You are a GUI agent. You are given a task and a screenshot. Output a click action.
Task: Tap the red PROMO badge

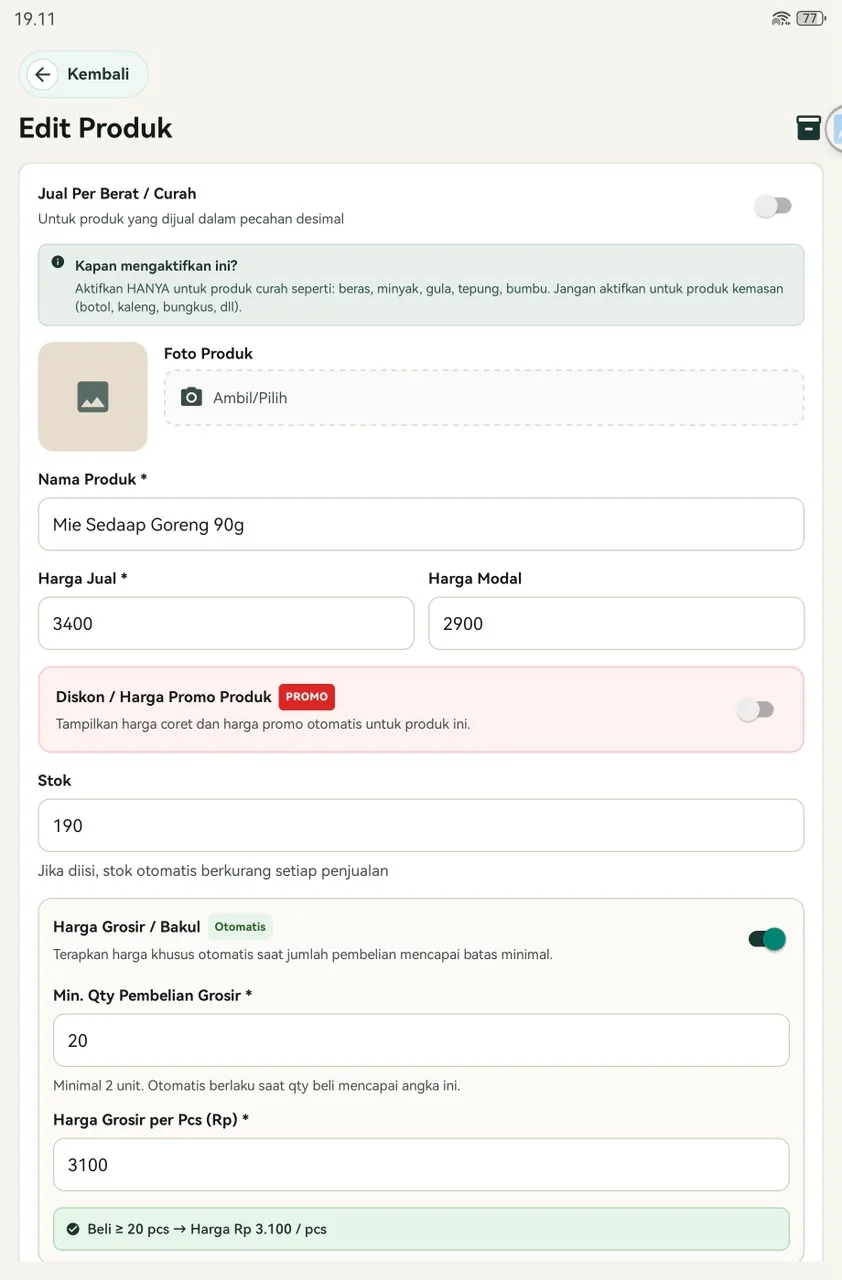pos(307,697)
